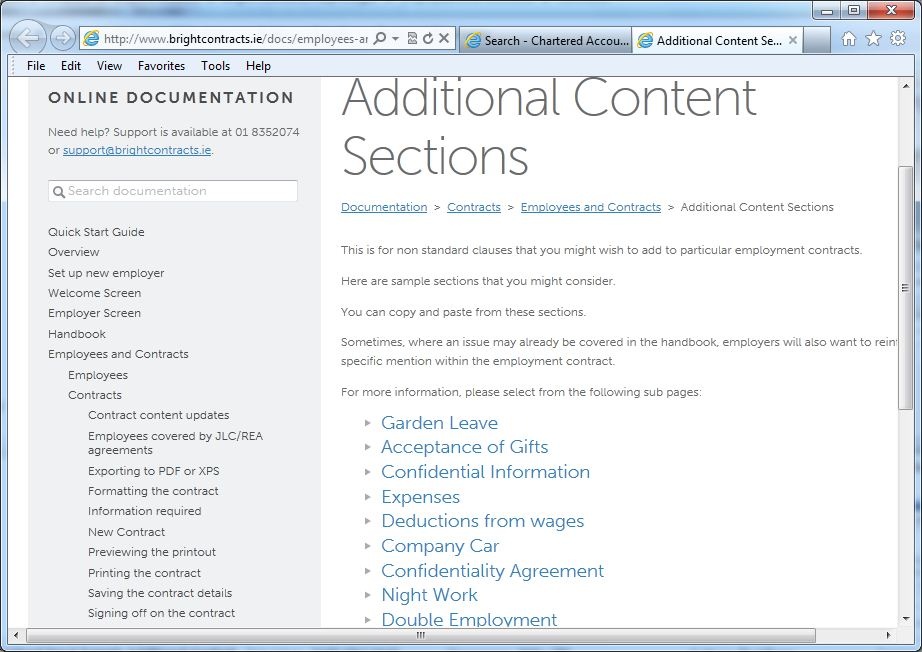Click the Employees and Contracts breadcrumb link
The height and width of the screenshot is (652, 922).
[x=591, y=207]
